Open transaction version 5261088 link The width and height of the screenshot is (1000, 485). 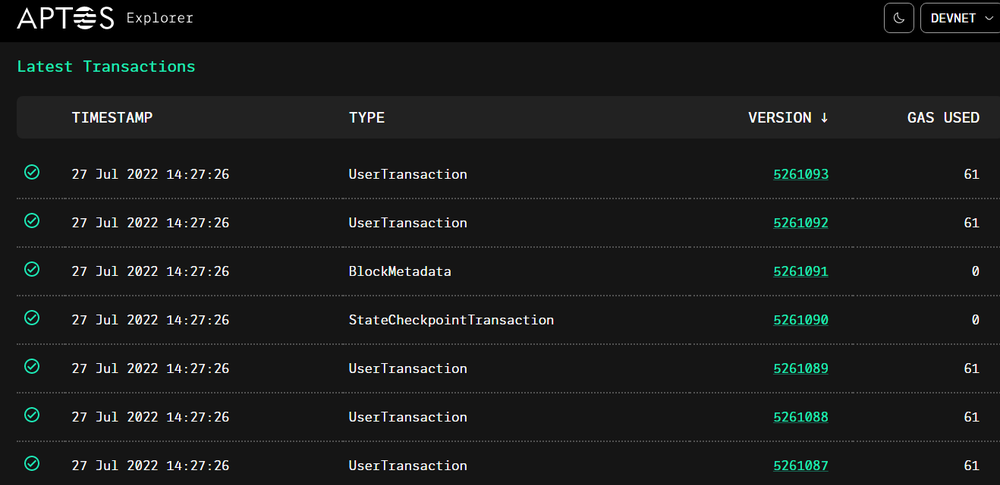click(x=801, y=417)
